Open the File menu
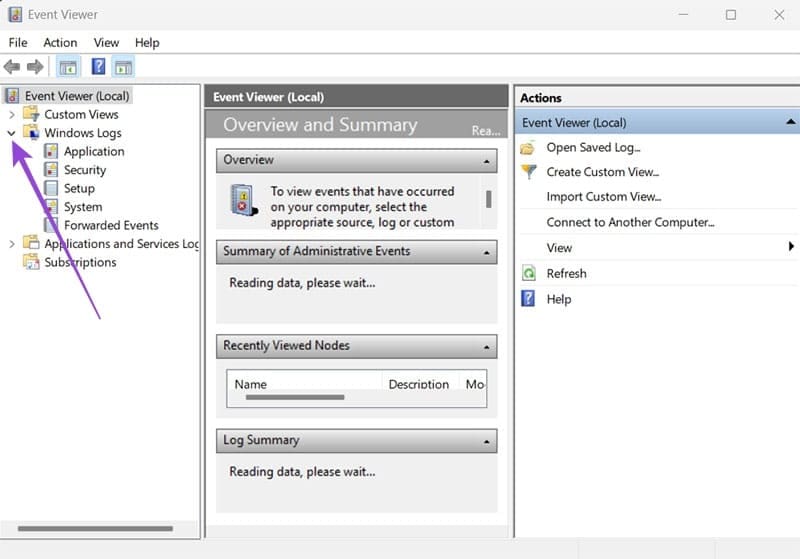 pyautogui.click(x=18, y=43)
